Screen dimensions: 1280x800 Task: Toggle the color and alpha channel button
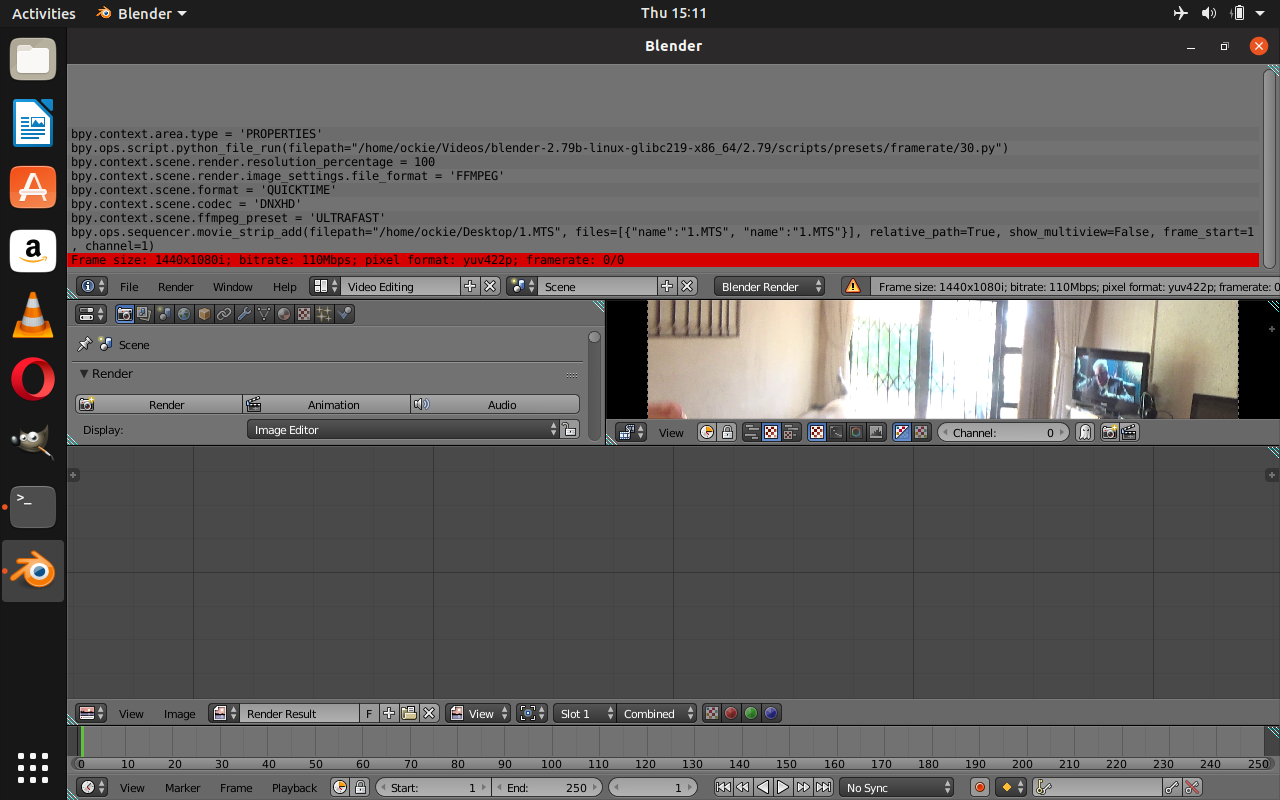coord(901,433)
